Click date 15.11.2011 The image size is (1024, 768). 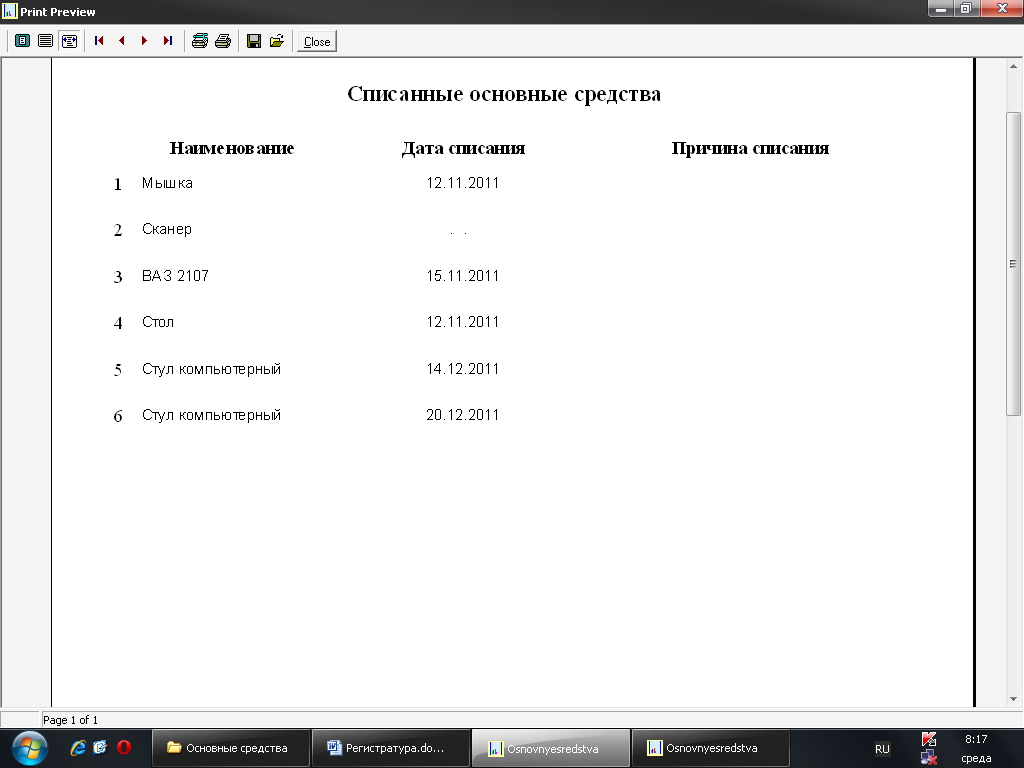tap(462, 276)
